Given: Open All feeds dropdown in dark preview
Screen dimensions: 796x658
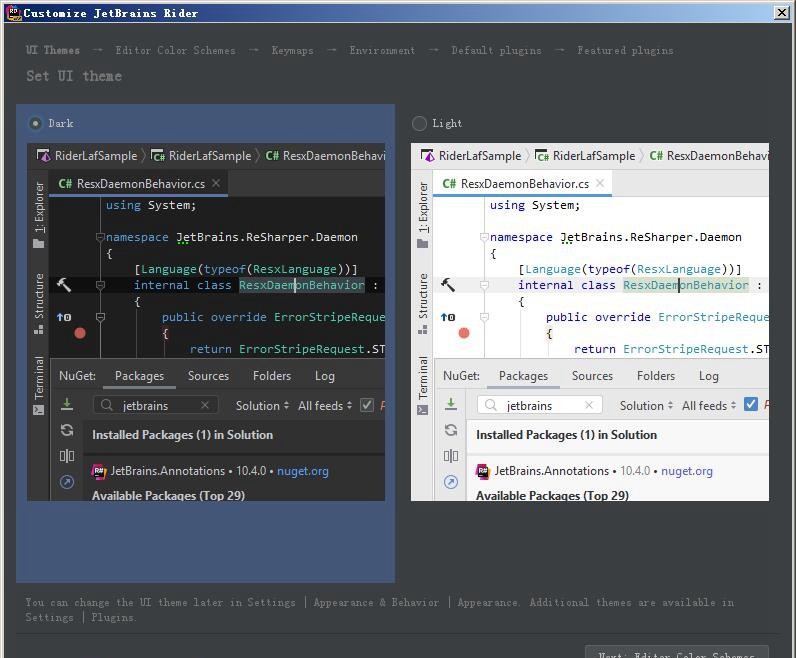Looking at the screenshot, I should [x=325, y=406].
